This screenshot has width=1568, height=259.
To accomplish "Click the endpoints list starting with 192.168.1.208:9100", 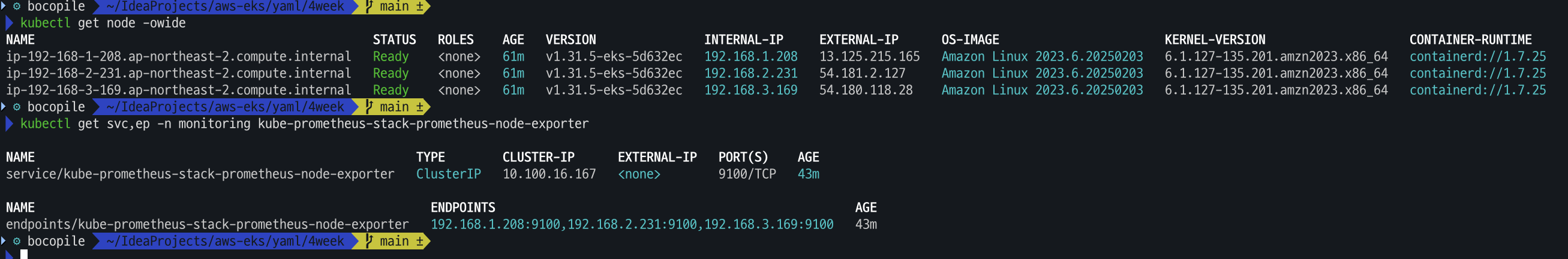I will (x=631, y=224).
